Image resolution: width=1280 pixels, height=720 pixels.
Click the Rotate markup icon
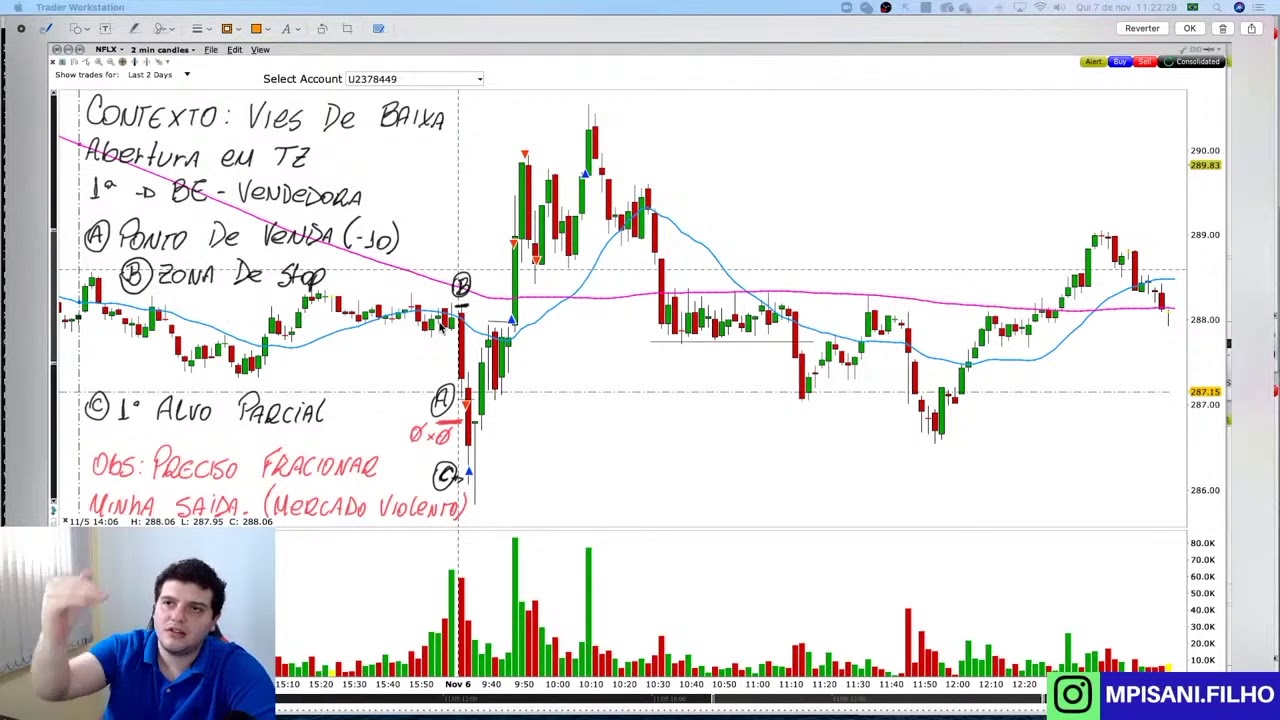322,29
